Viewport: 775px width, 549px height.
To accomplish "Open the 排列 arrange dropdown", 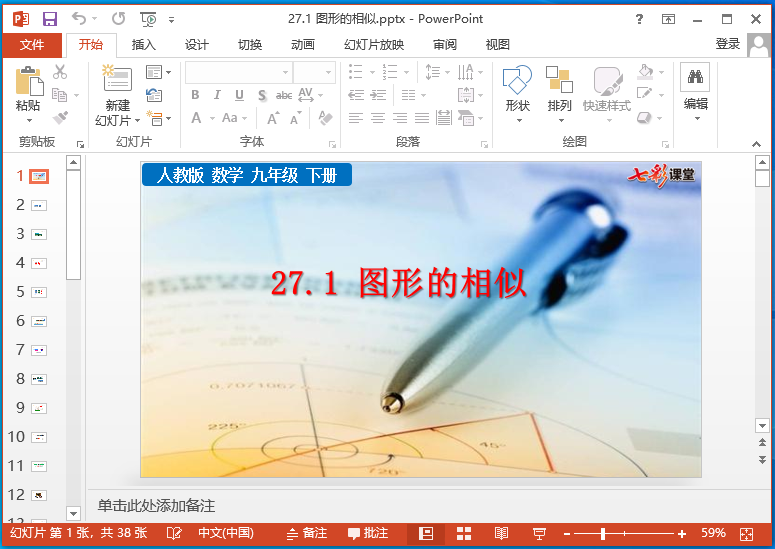I will (560, 93).
